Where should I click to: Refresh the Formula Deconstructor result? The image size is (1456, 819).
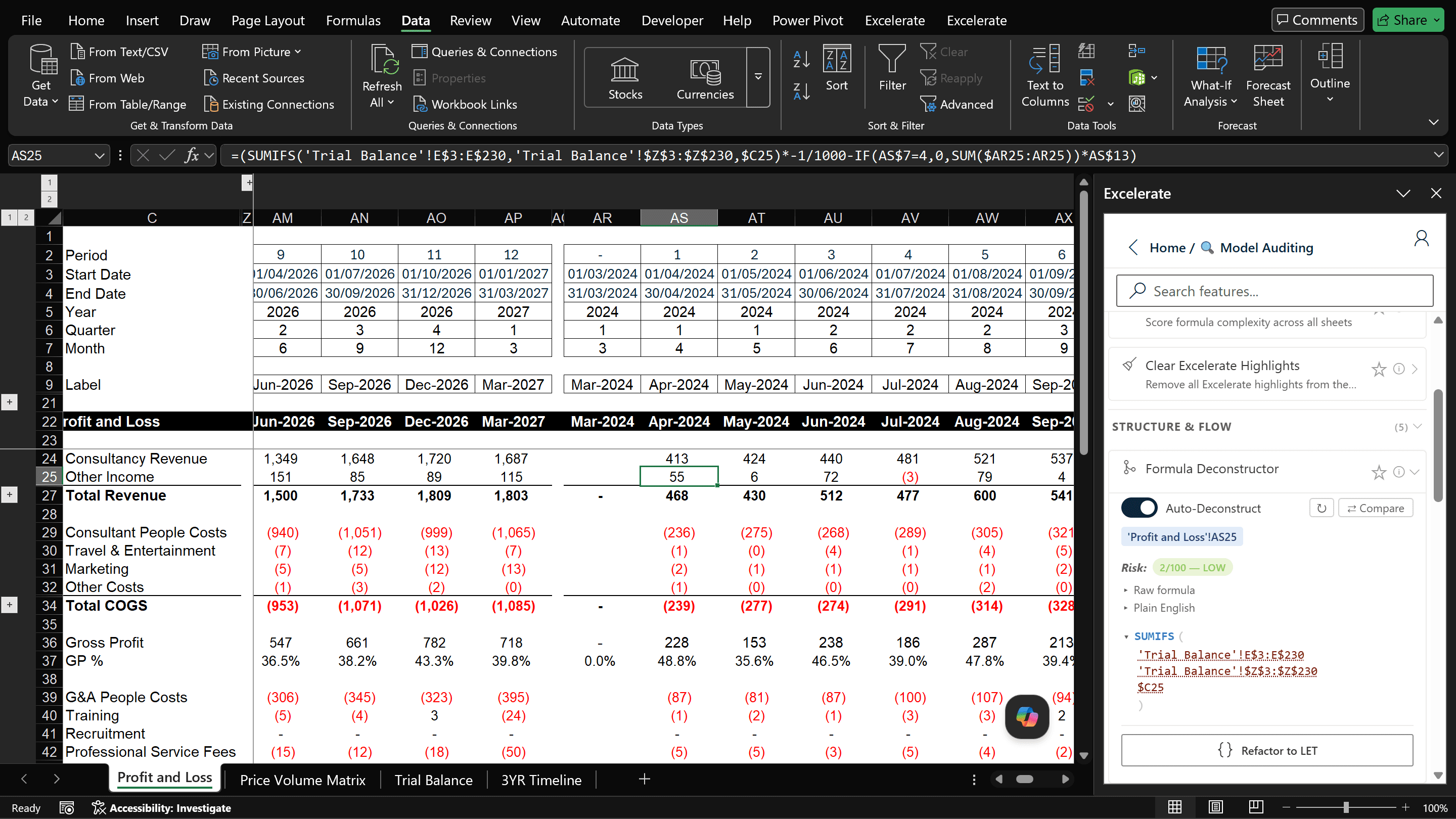(1322, 508)
